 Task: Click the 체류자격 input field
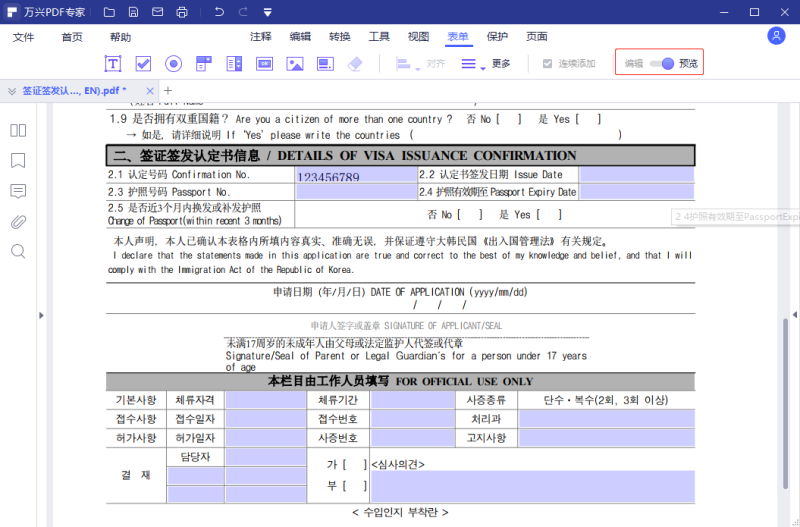tap(266, 400)
